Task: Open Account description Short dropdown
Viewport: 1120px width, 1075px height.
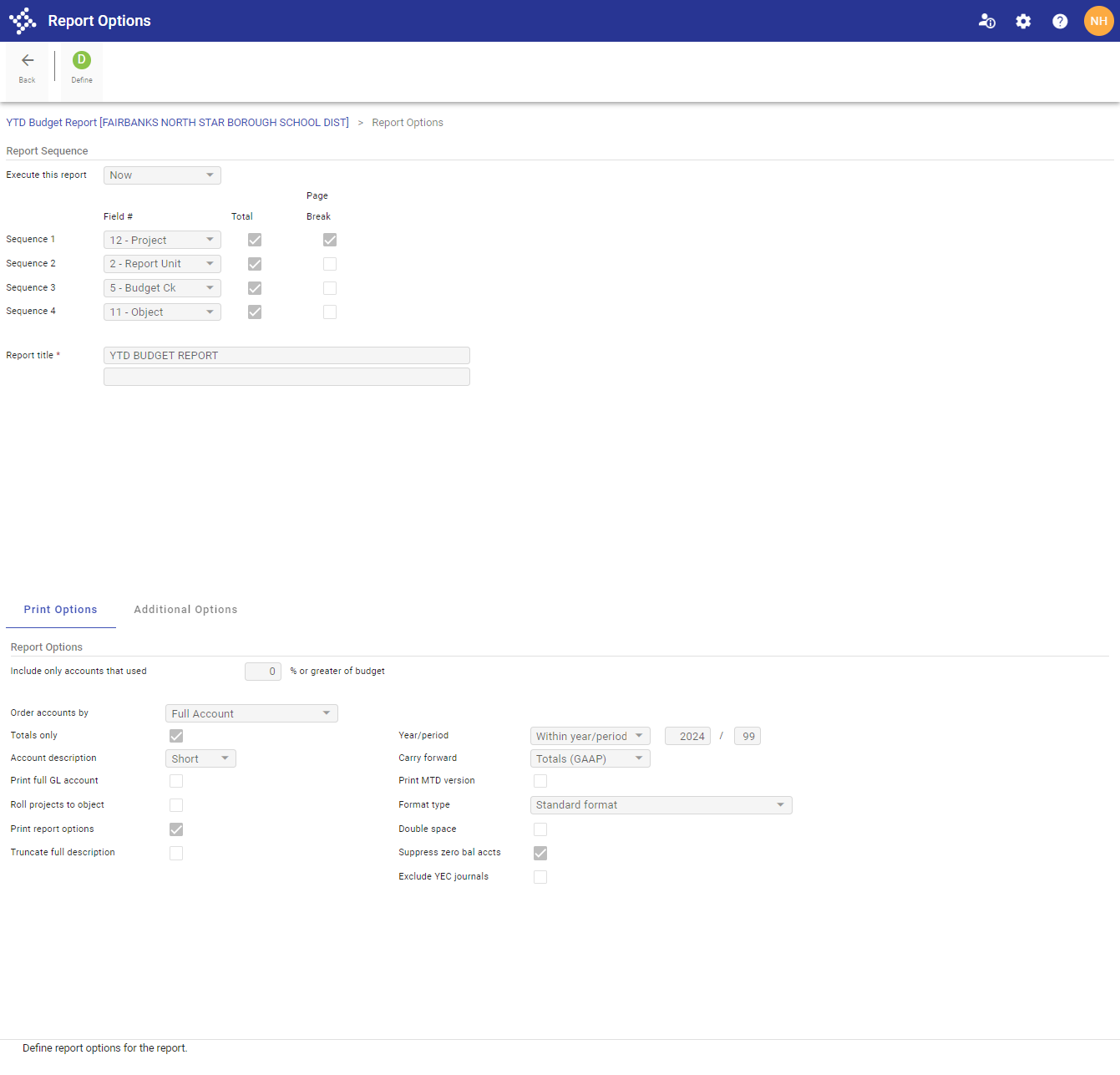Action: pos(200,758)
